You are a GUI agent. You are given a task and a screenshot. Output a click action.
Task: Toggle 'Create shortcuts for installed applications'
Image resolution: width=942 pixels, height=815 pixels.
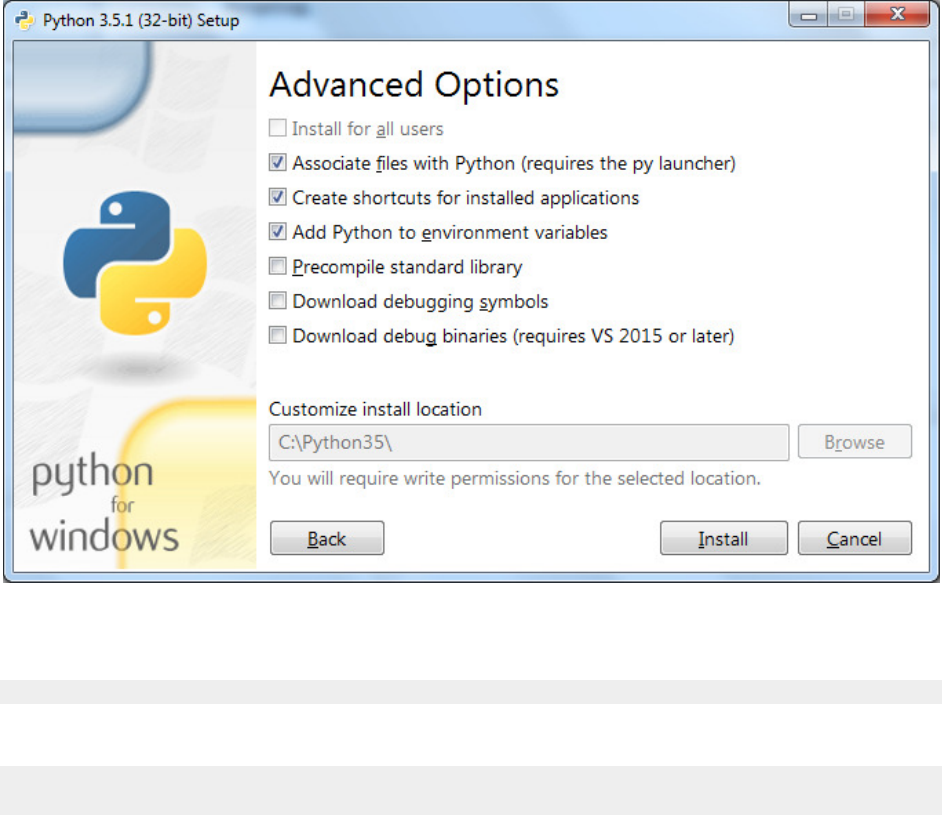click(278, 197)
